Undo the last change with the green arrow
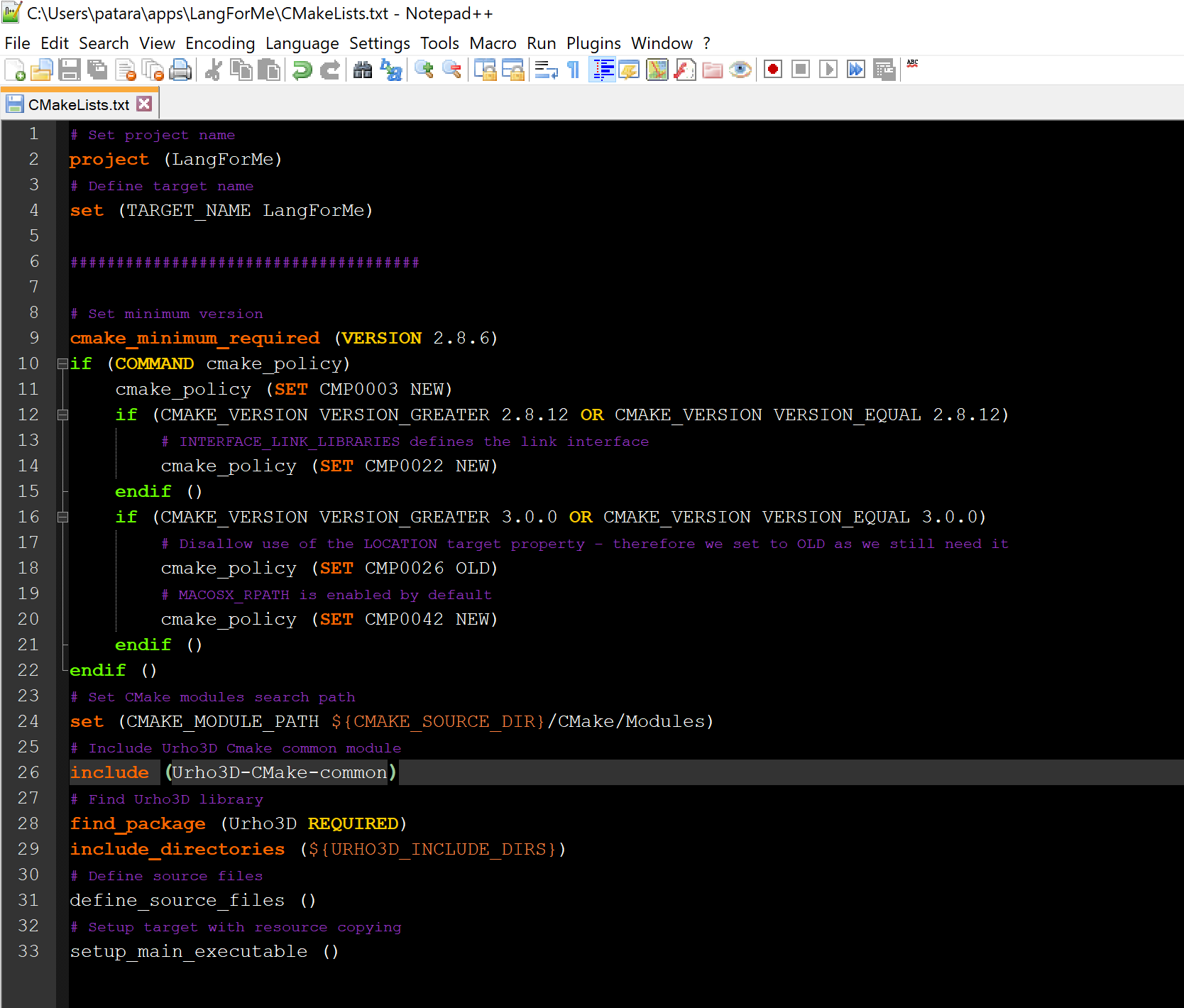Screen dimensions: 1184x1008 pos(302,70)
